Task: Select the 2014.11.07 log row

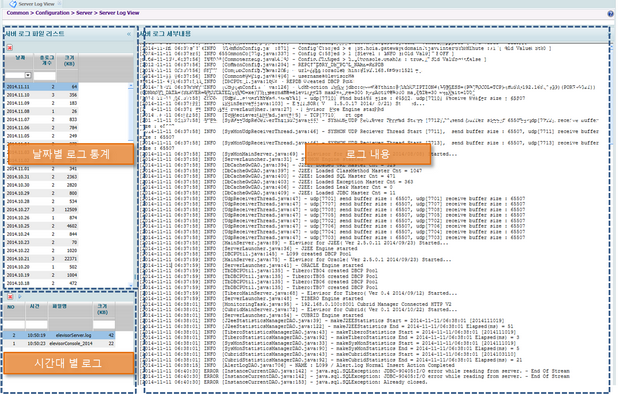Action: (x=42, y=119)
